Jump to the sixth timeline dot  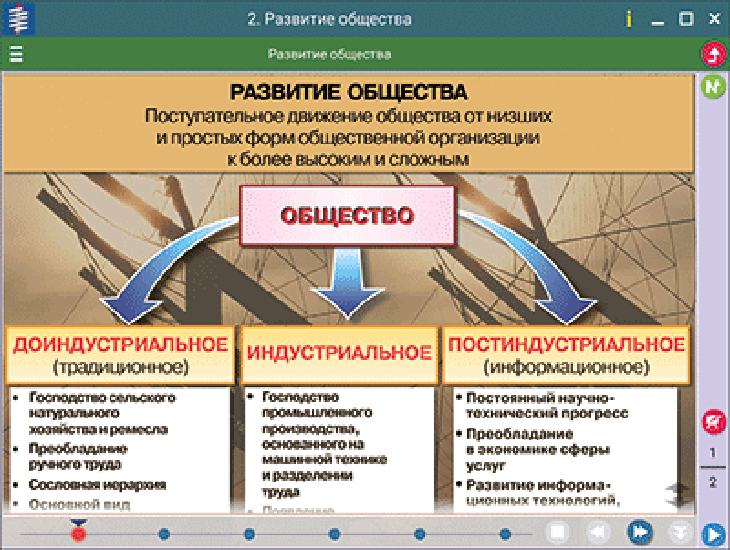coord(506,534)
